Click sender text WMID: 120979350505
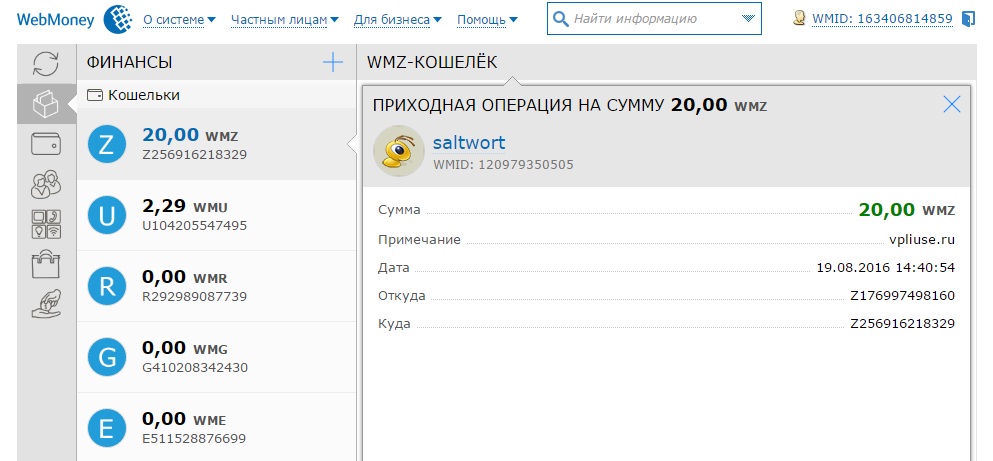The width and height of the screenshot is (993, 461). click(x=503, y=165)
